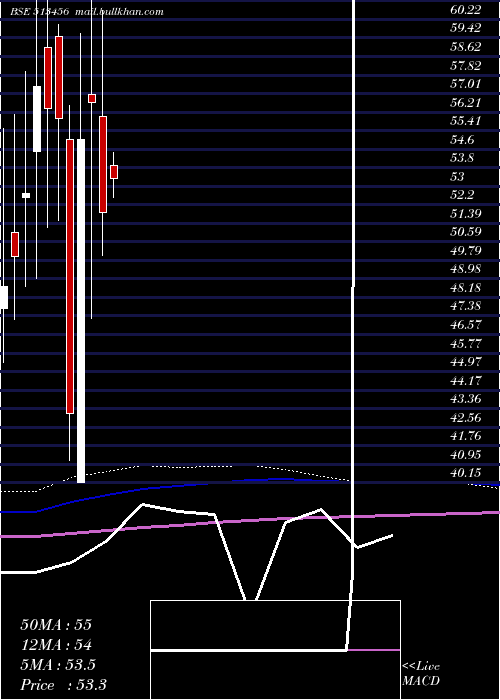Click the purple moving average line
This screenshot has width=500, height=700.
tap(250, 521)
